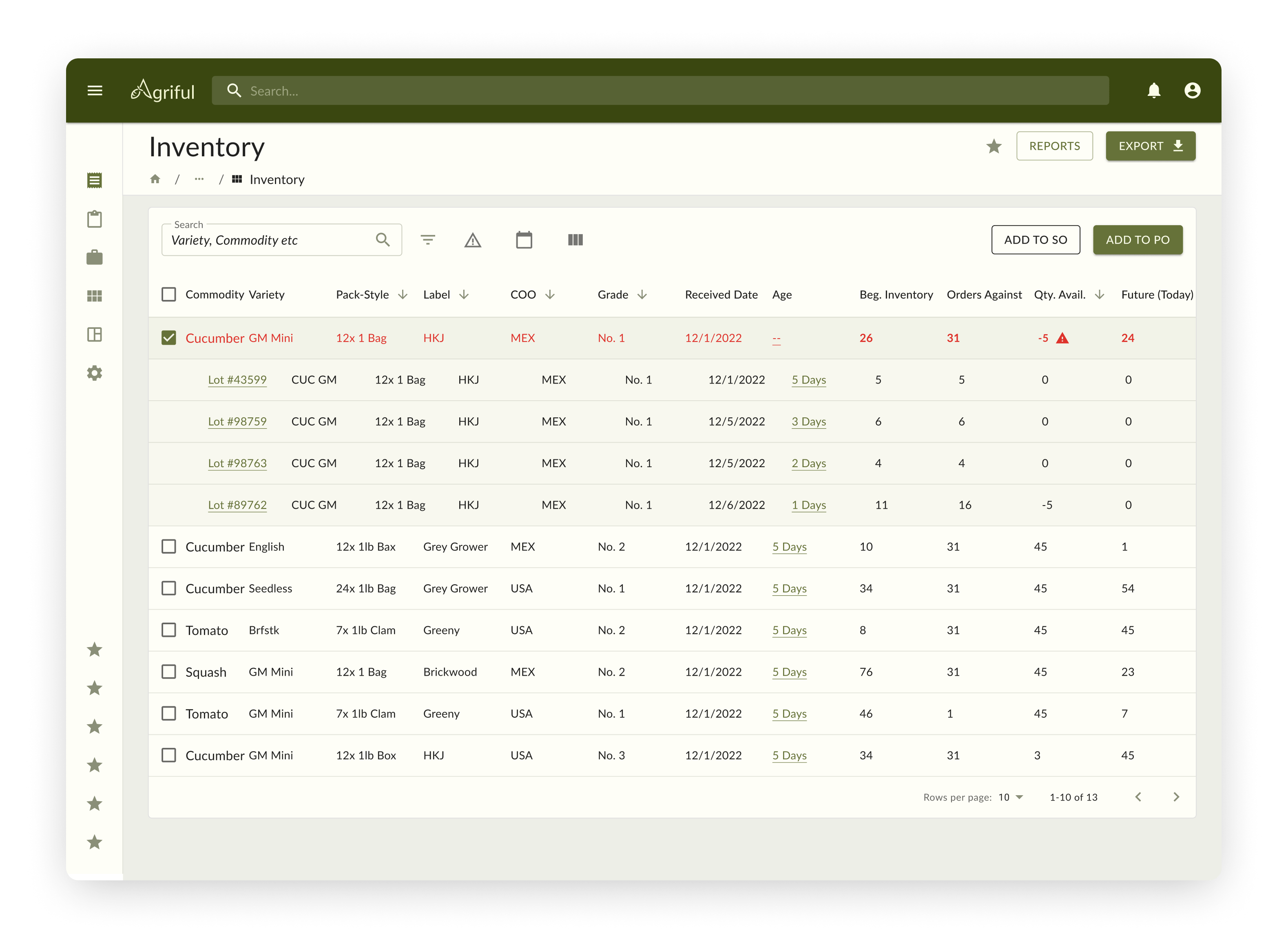The height and width of the screenshot is (938, 1288).
Task: Click the column settings icon next to calendar
Action: click(575, 240)
